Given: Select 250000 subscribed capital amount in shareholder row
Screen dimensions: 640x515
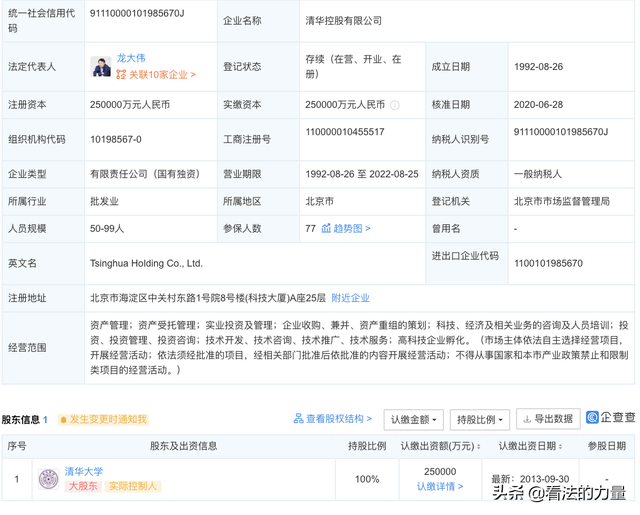Looking at the screenshot, I should tap(440, 472).
